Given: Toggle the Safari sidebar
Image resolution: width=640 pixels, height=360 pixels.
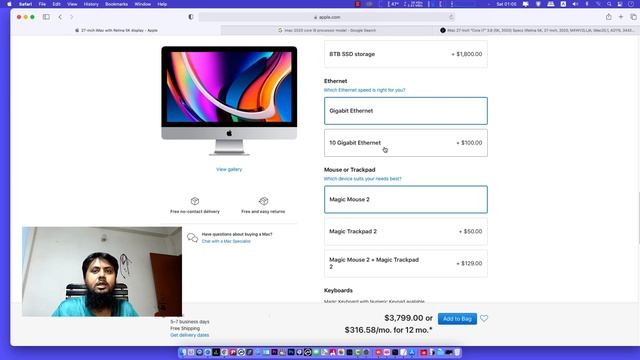Looking at the screenshot, I should [46, 17].
